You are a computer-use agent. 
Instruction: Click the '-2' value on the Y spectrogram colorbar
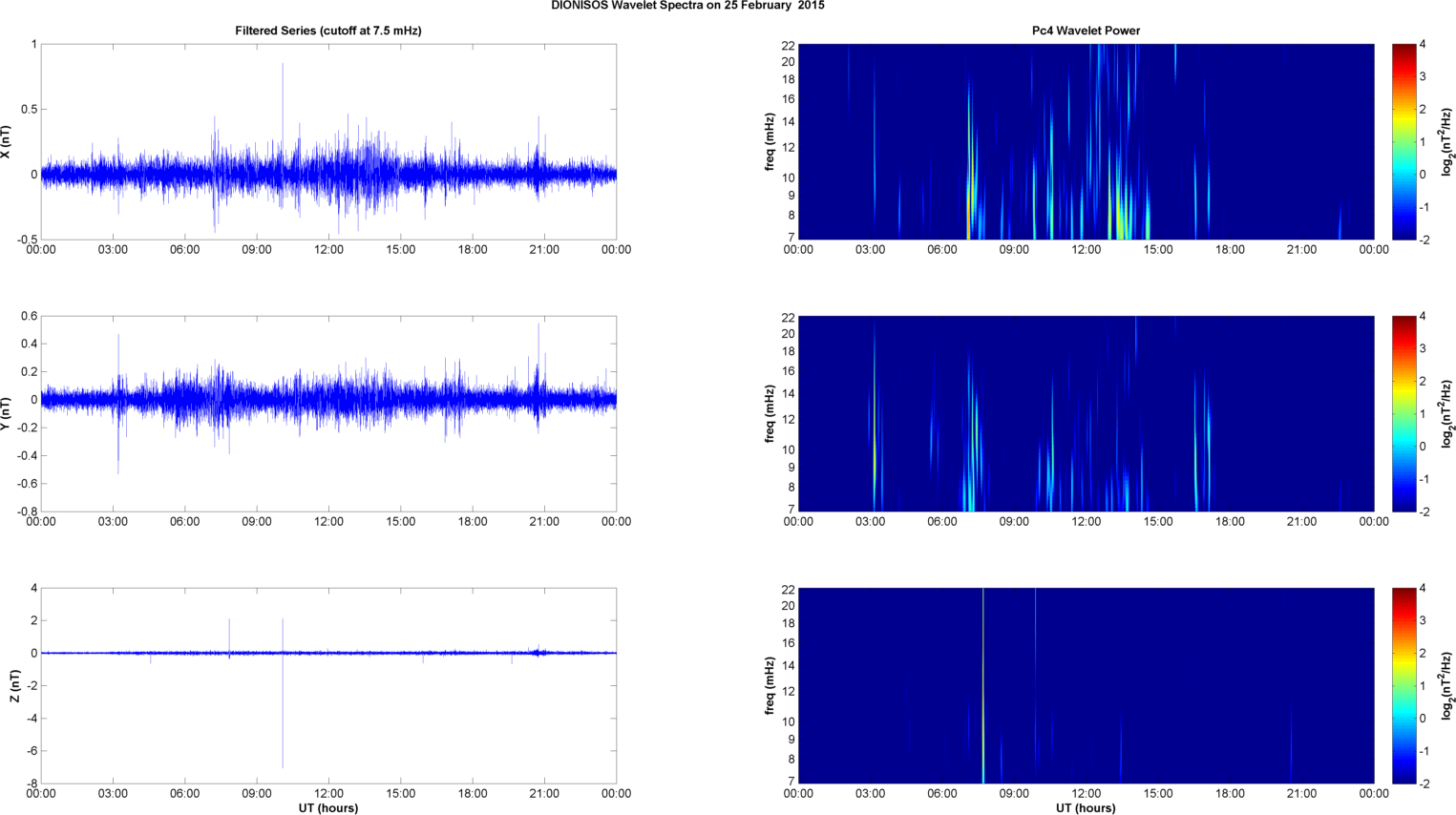click(x=1424, y=512)
